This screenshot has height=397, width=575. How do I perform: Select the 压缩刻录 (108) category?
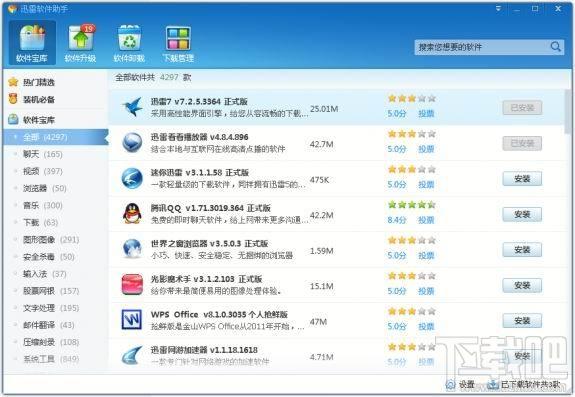point(51,342)
